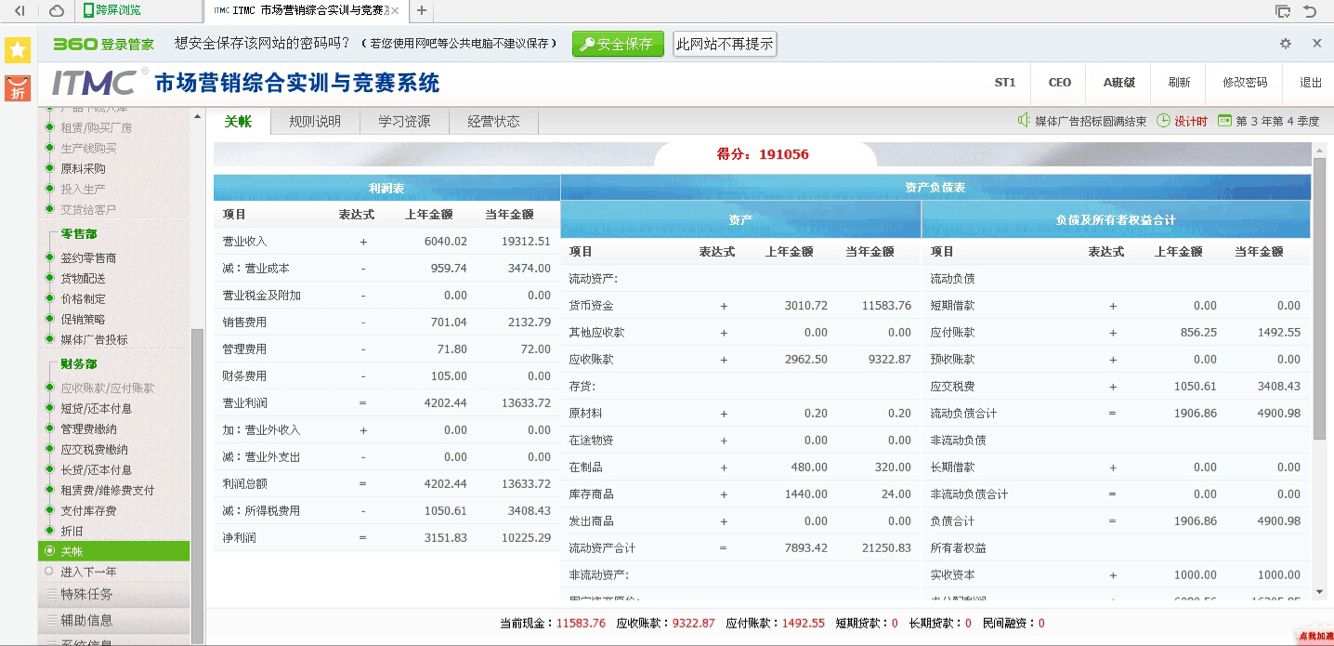Select 折旧 in sidebar
The width and height of the screenshot is (1334, 646).
[x=72, y=531]
